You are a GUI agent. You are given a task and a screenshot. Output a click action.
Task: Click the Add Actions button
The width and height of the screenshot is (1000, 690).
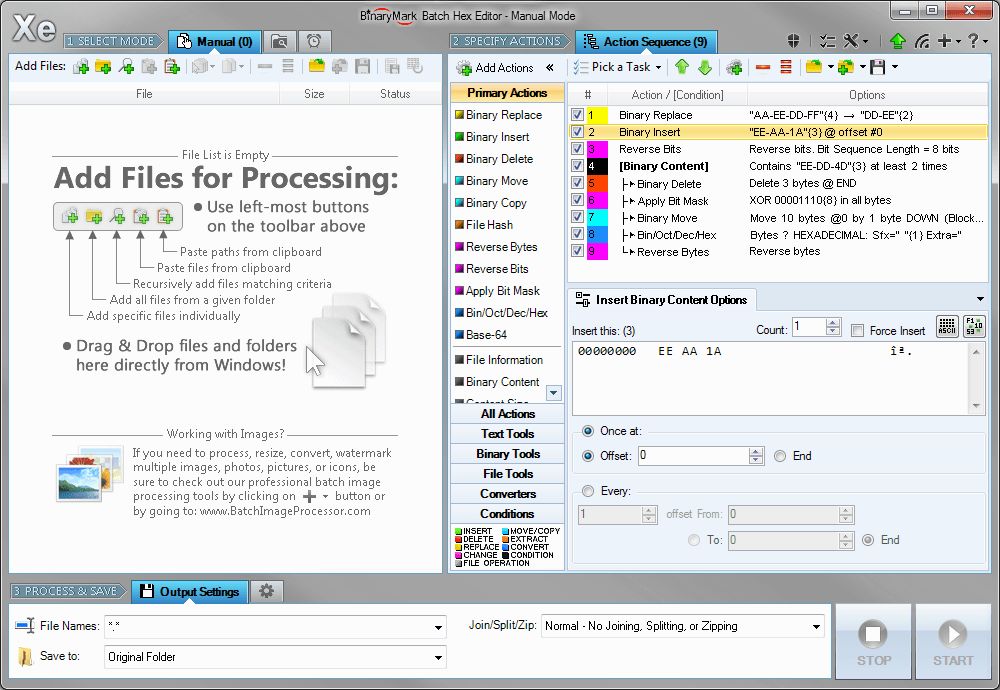(x=496, y=68)
